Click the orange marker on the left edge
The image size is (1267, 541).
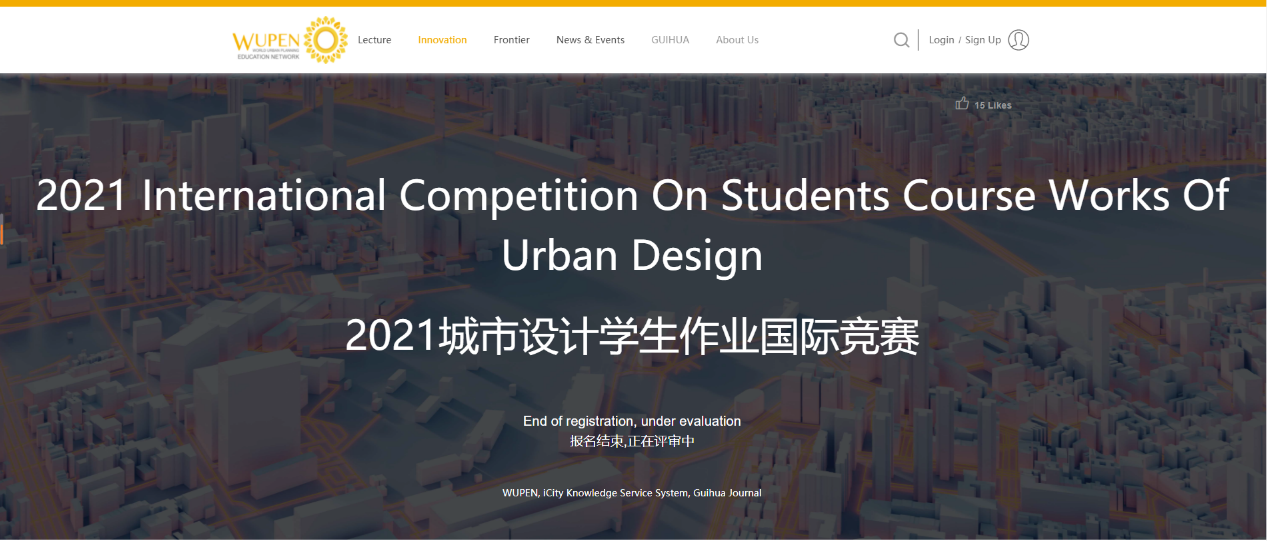(2, 233)
